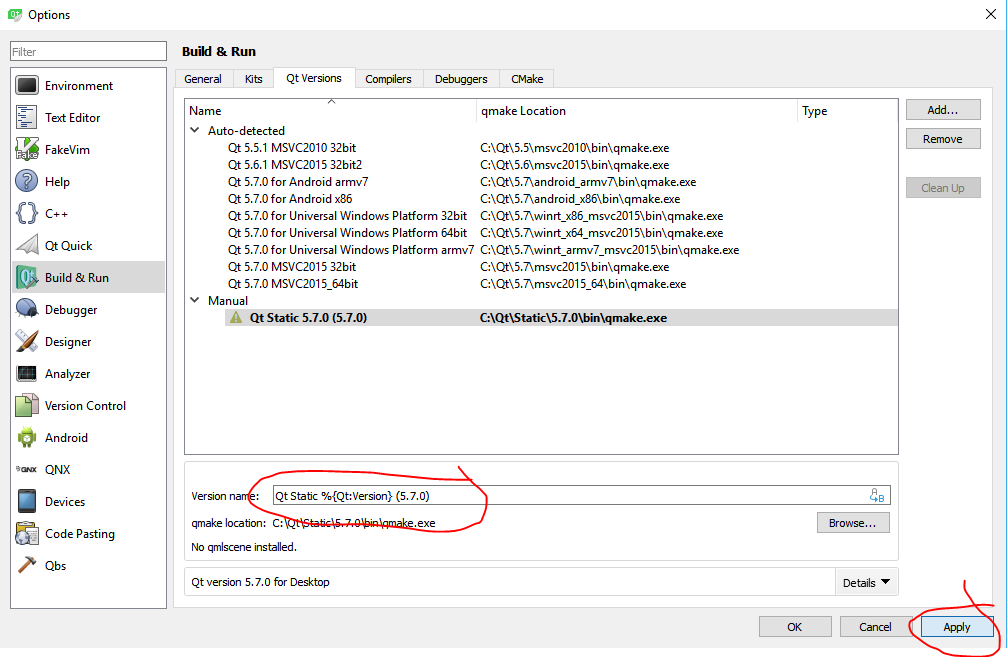Select Universal Windows Platform armv7 version
Image resolution: width=1007 pixels, height=657 pixels.
(x=351, y=250)
